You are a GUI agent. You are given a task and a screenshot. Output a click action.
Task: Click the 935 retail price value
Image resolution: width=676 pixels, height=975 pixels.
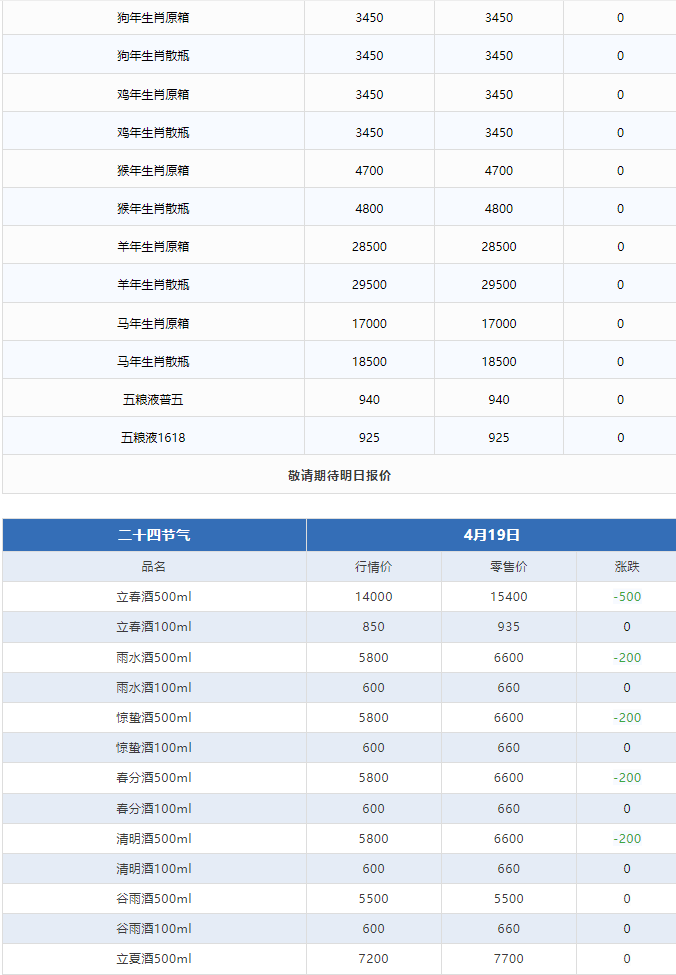click(x=509, y=626)
